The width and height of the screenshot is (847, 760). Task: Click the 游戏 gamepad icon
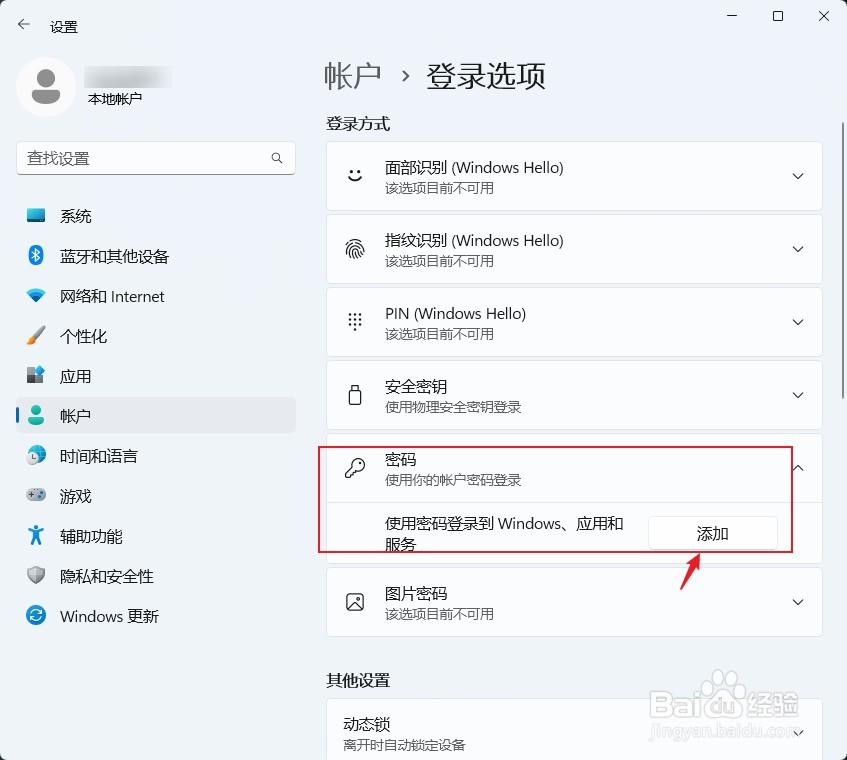click(x=36, y=495)
